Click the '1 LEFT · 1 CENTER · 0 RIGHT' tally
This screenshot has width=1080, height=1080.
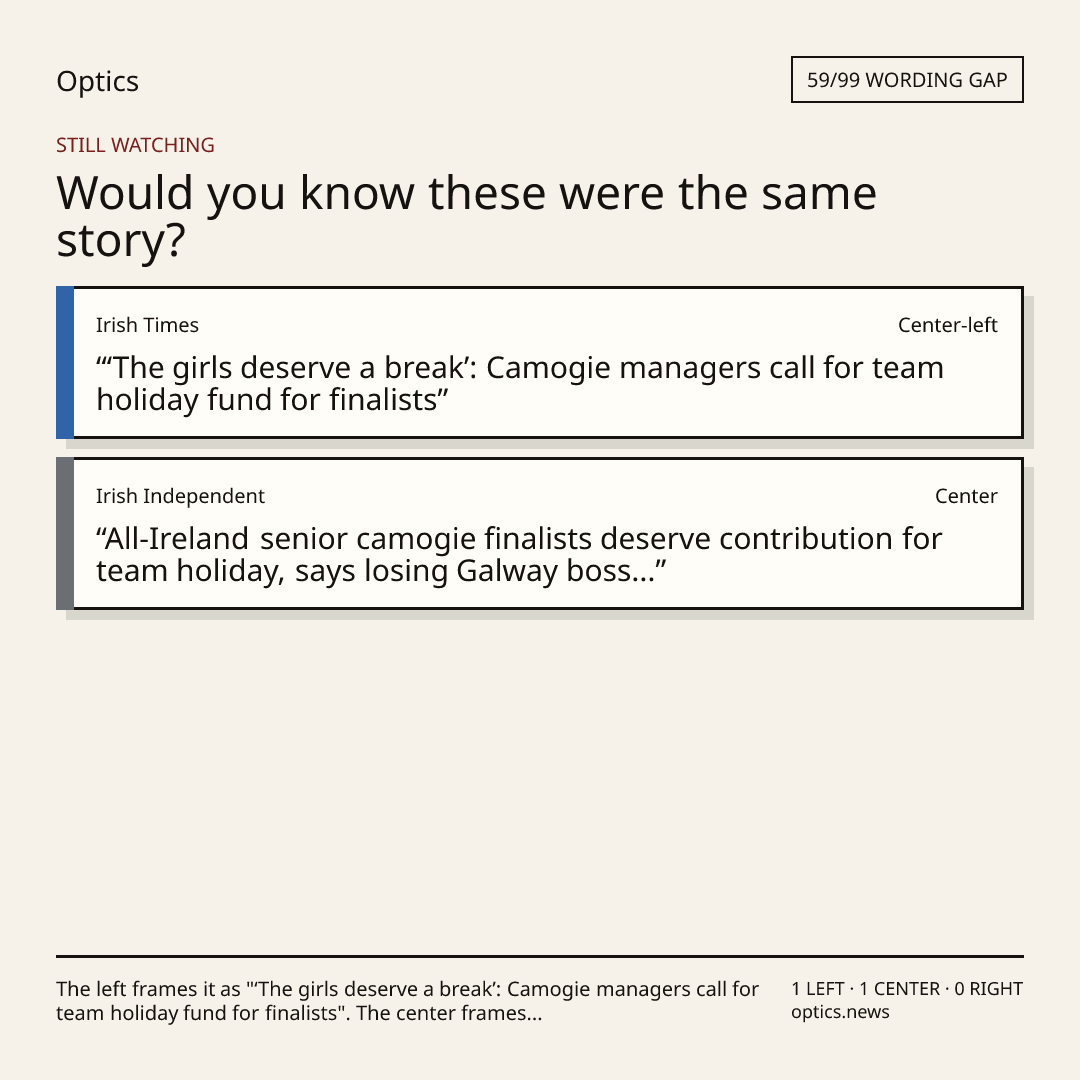(906, 988)
